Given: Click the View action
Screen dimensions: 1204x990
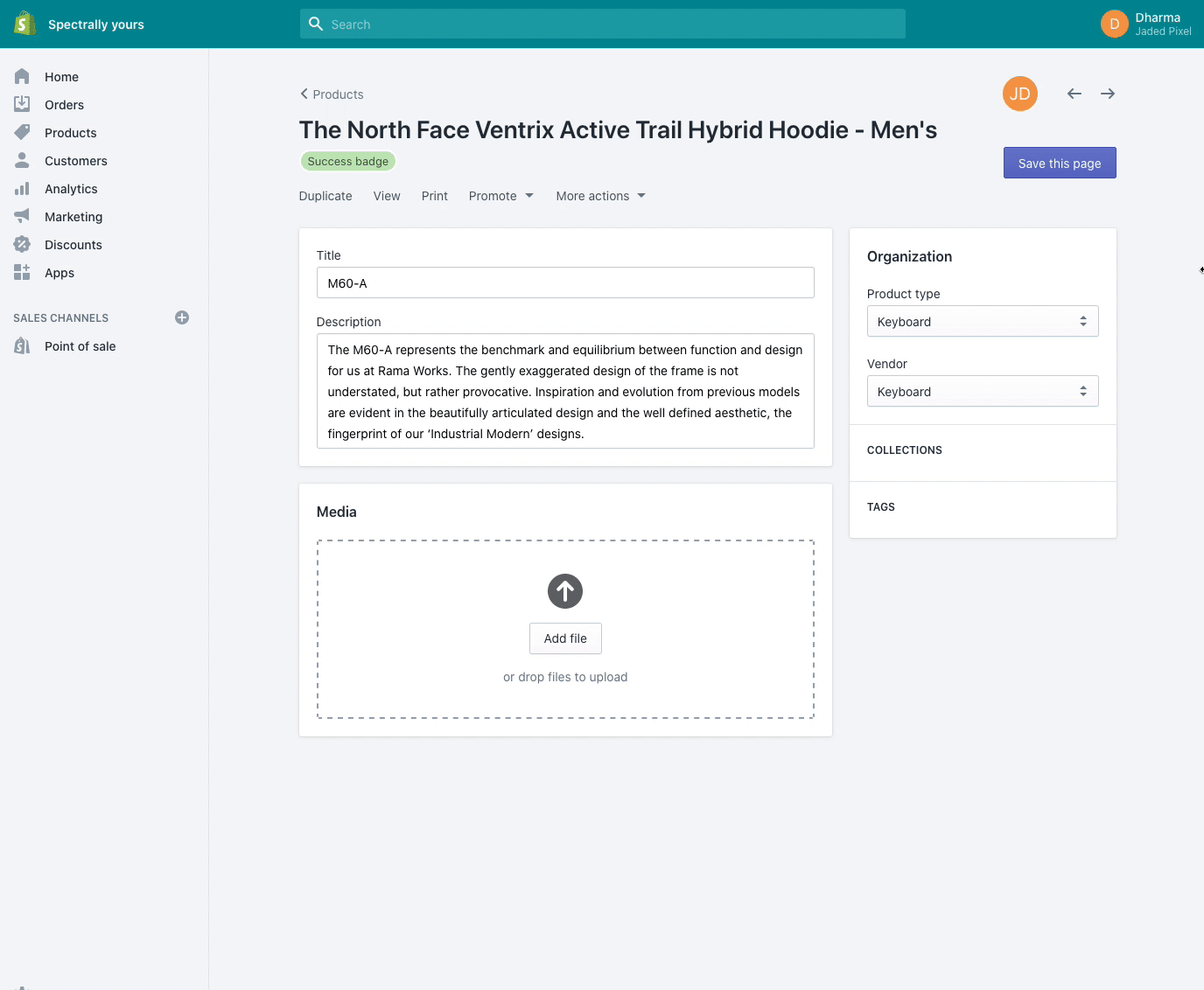Looking at the screenshot, I should [387, 196].
